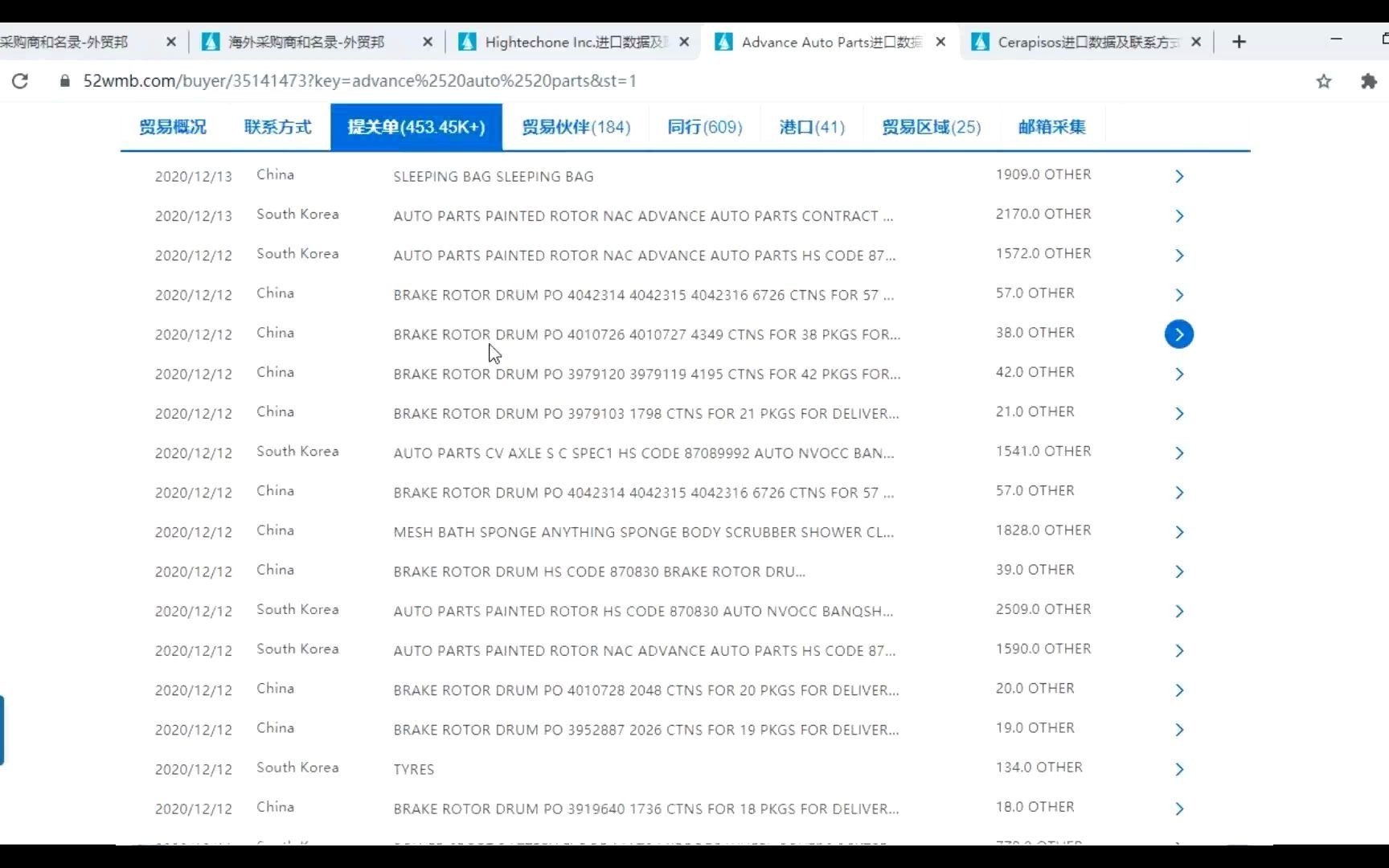Screen dimensions: 1389x868
Task: Click the 1541.0 OTHER quantity value
Action: coord(1043,451)
